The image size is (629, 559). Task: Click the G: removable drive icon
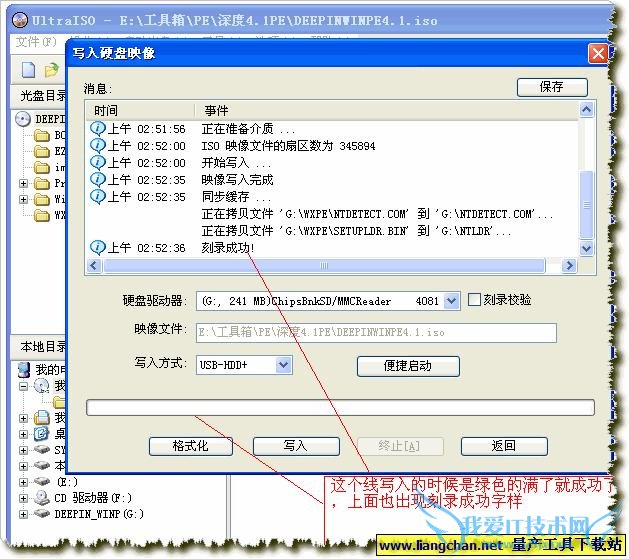coord(41,513)
